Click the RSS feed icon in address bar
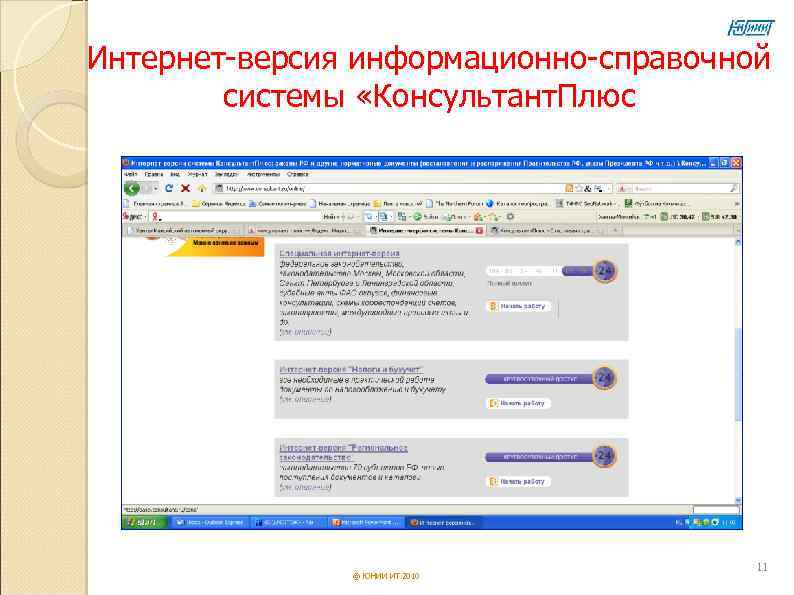 click(x=569, y=188)
